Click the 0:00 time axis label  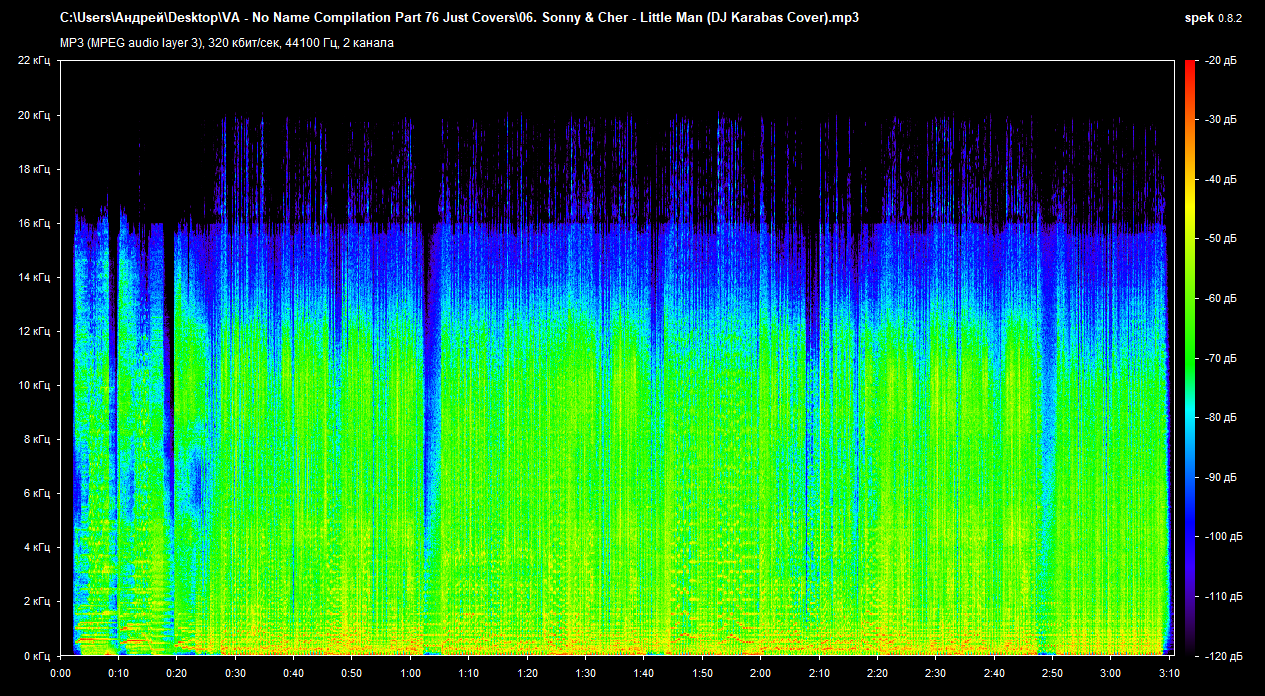60,673
